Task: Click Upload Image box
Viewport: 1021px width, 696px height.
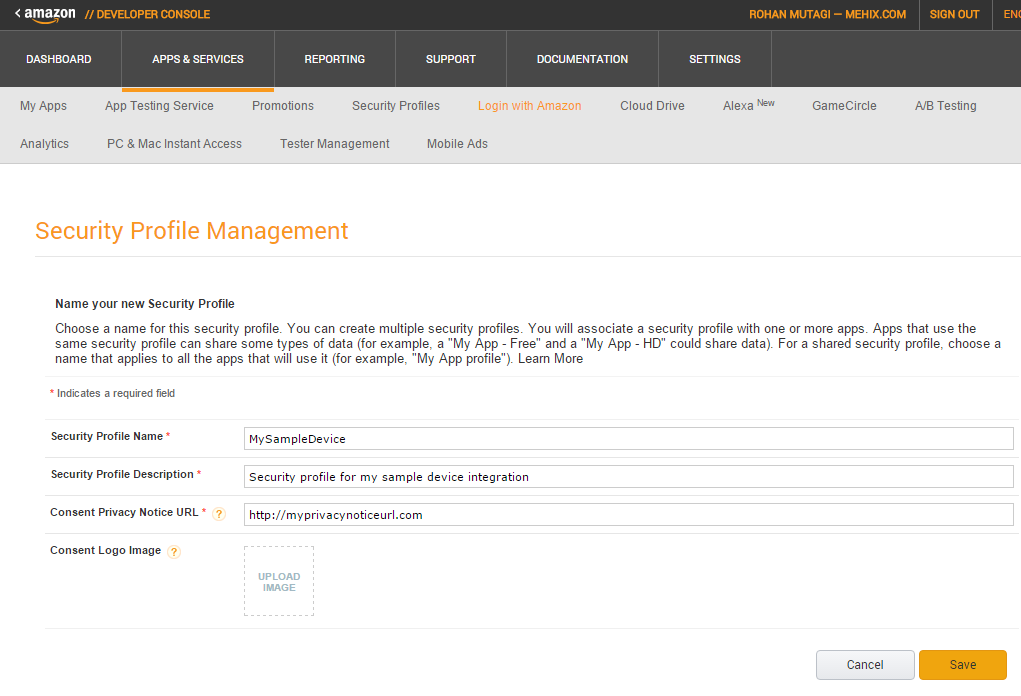Action: [279, 581]
